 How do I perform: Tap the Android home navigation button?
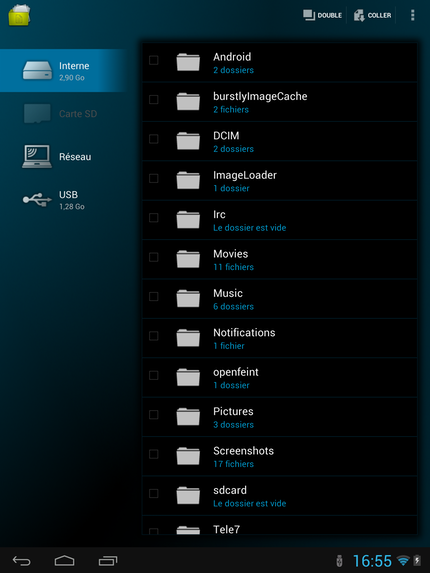pos(64,561)
